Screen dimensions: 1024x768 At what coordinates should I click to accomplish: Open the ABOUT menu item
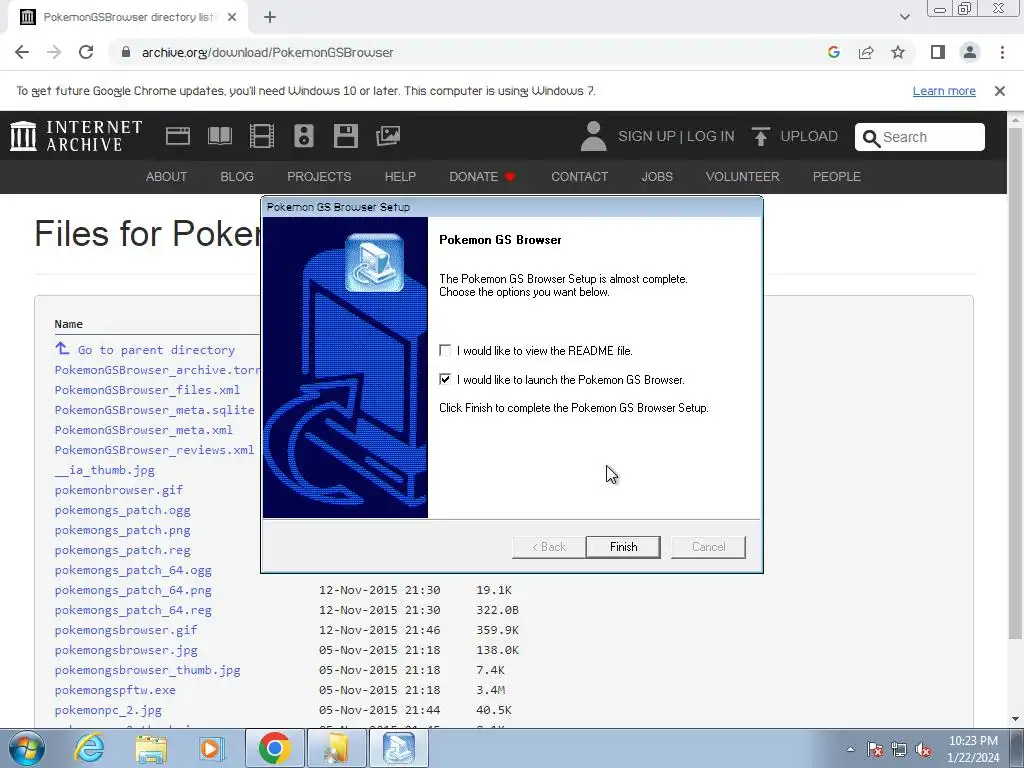coord(166,177)
